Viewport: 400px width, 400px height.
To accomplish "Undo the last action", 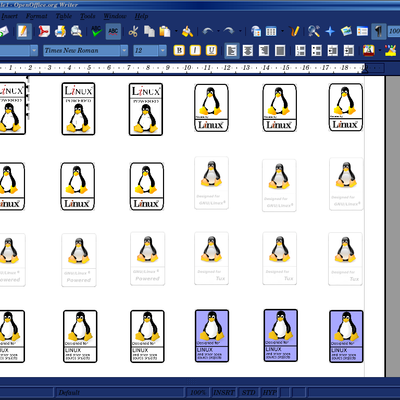I will pos(208,32).
